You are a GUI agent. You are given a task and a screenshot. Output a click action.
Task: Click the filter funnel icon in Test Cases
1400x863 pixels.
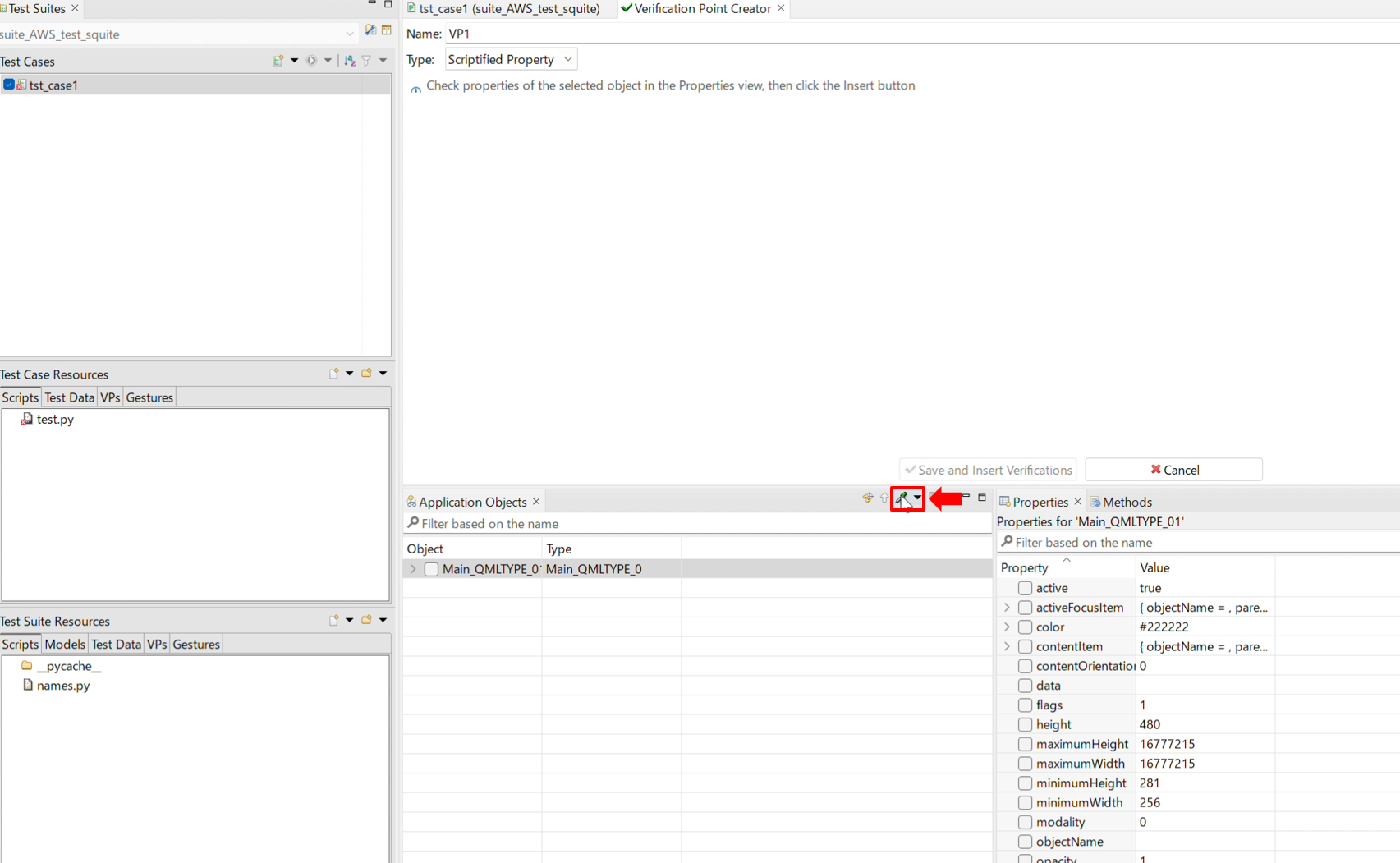pyautogui.click(x=366, y=61)
